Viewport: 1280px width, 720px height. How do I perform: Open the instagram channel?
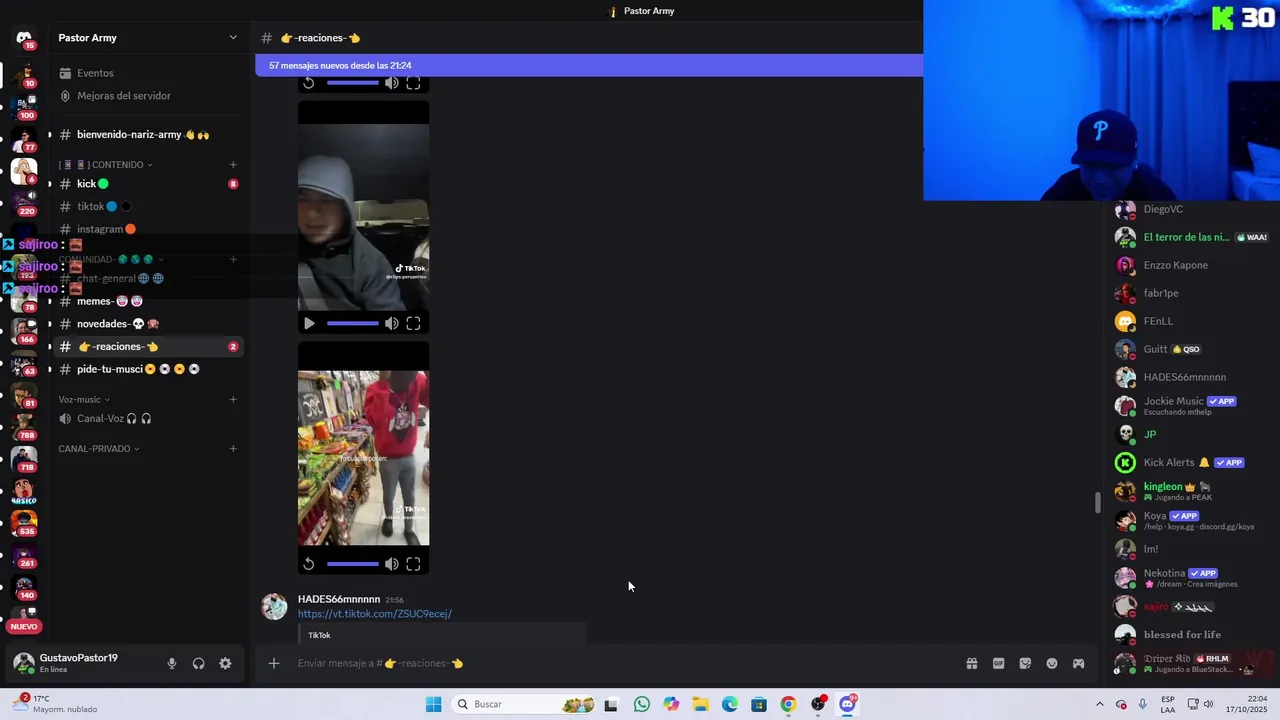[x=148, y=229]
